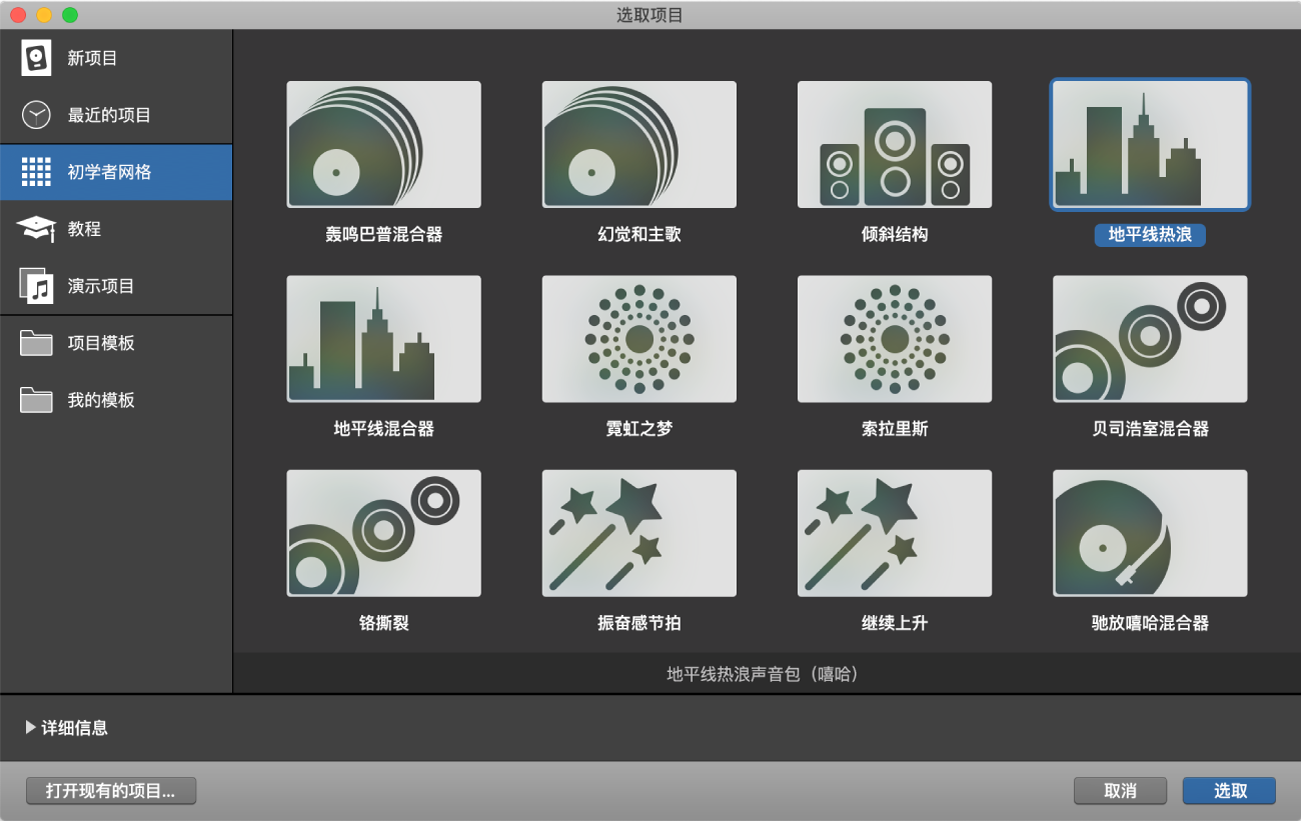Pick the 霓虹之梦 template
This screenshot has height=822, width=1301.
tap(638, 338)
